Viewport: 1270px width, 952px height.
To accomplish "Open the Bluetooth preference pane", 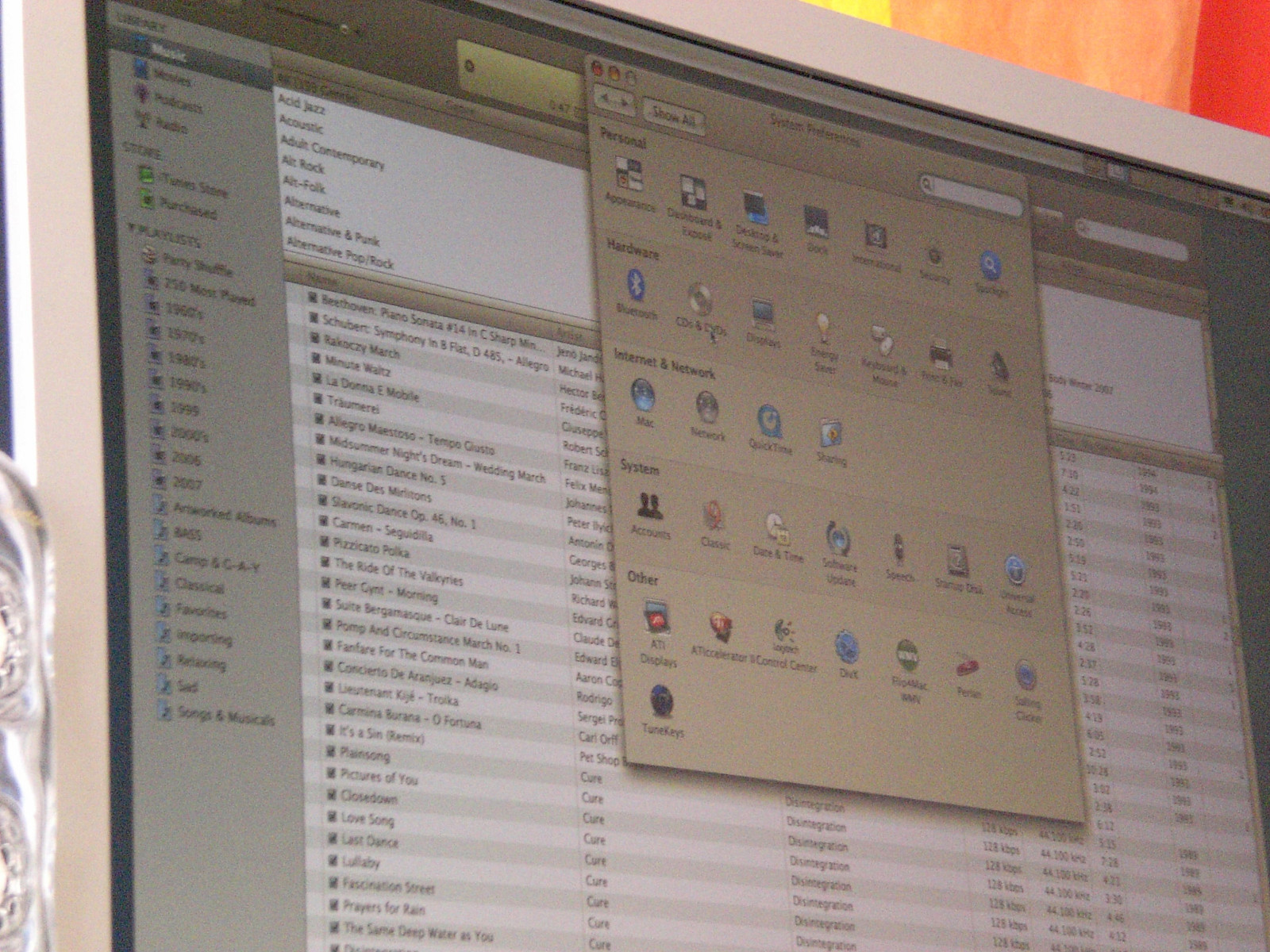I will click(636, 287).
